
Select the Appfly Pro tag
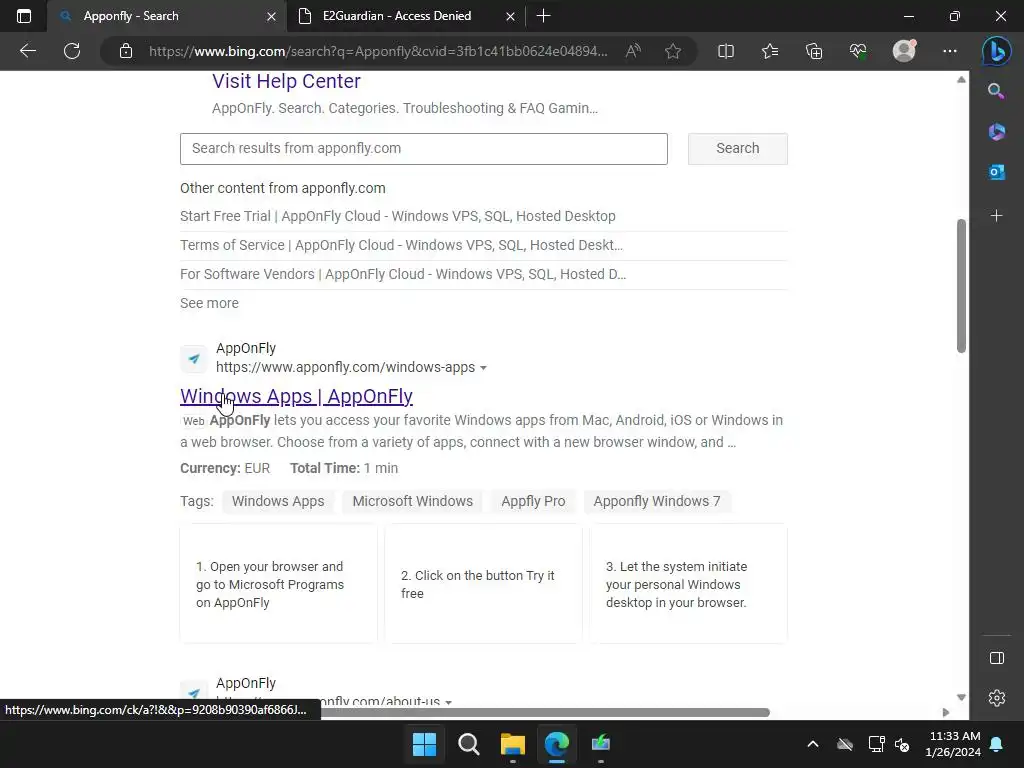[533, 501]
